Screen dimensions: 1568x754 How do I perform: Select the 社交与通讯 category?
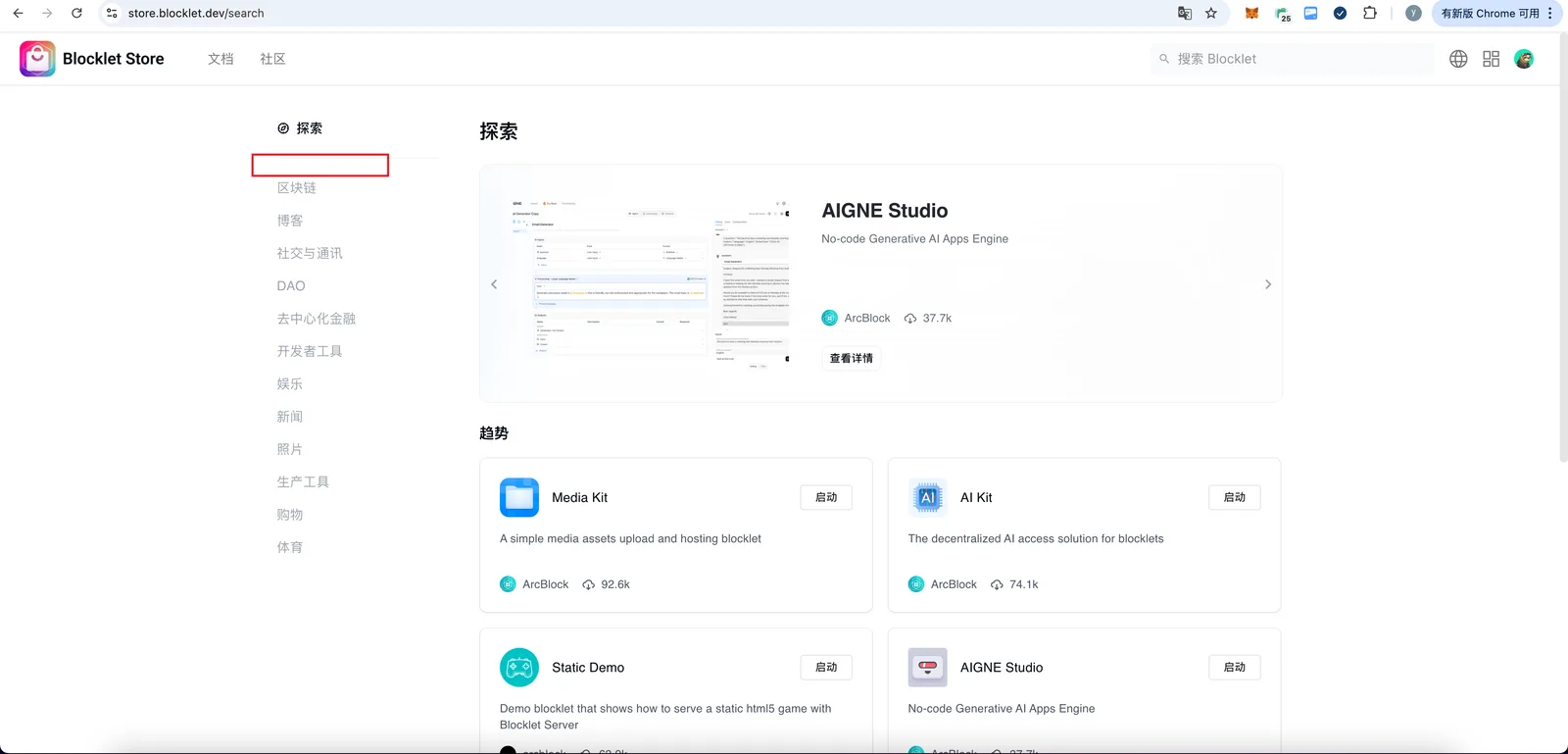tap(310, 253)
